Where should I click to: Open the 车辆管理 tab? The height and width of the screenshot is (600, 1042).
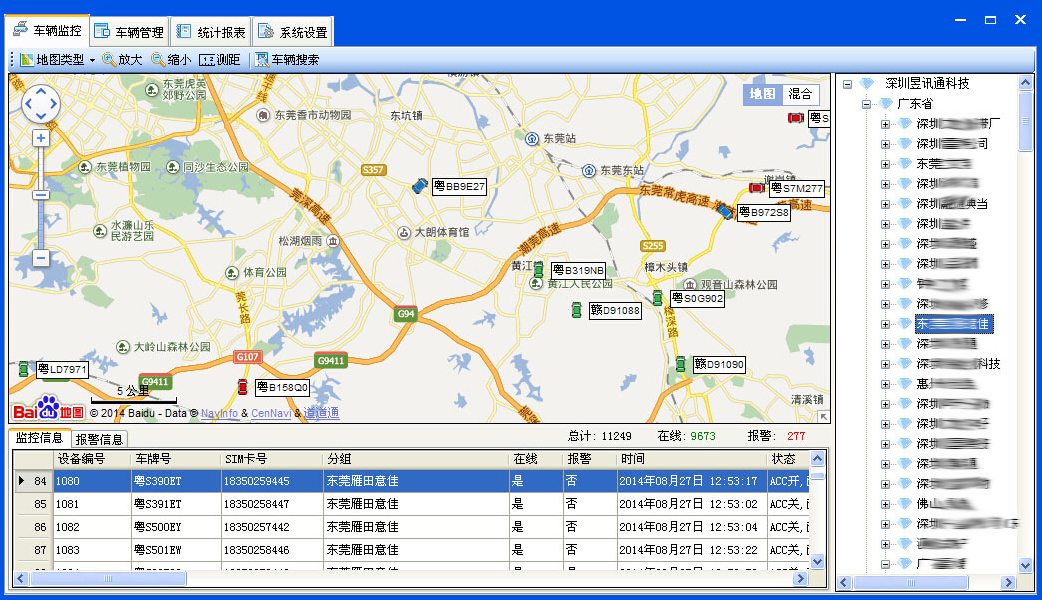[x=129, y=32]
